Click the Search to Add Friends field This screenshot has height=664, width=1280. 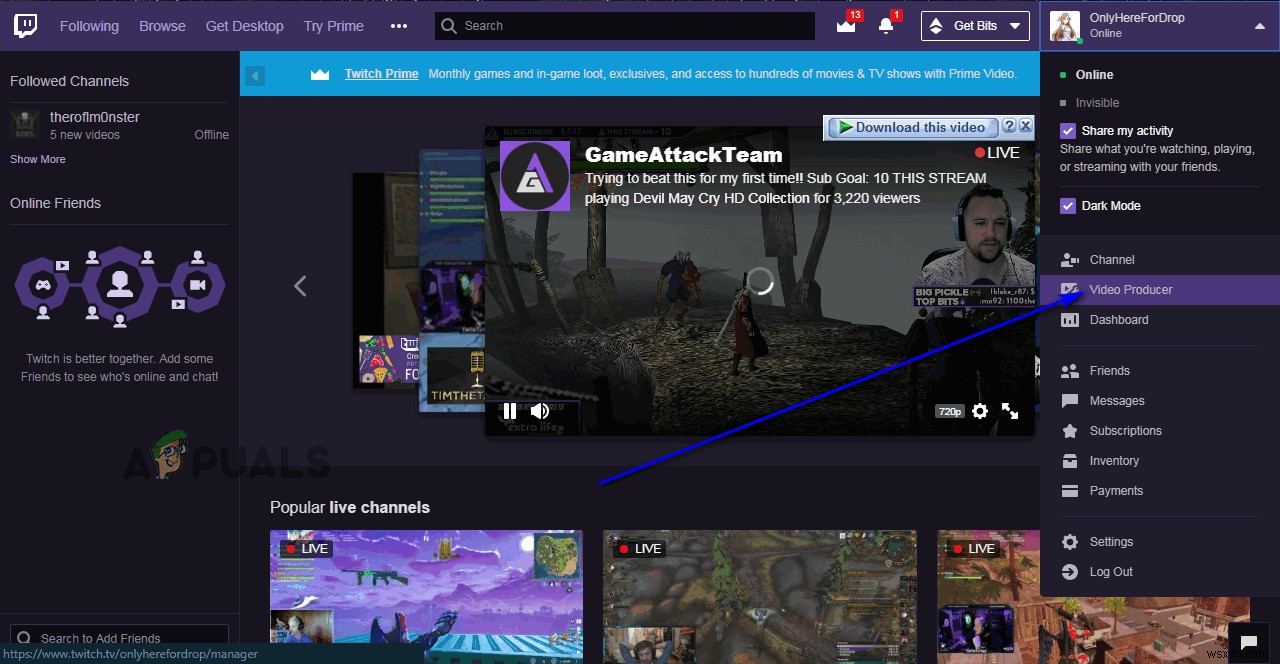(119, 638)
